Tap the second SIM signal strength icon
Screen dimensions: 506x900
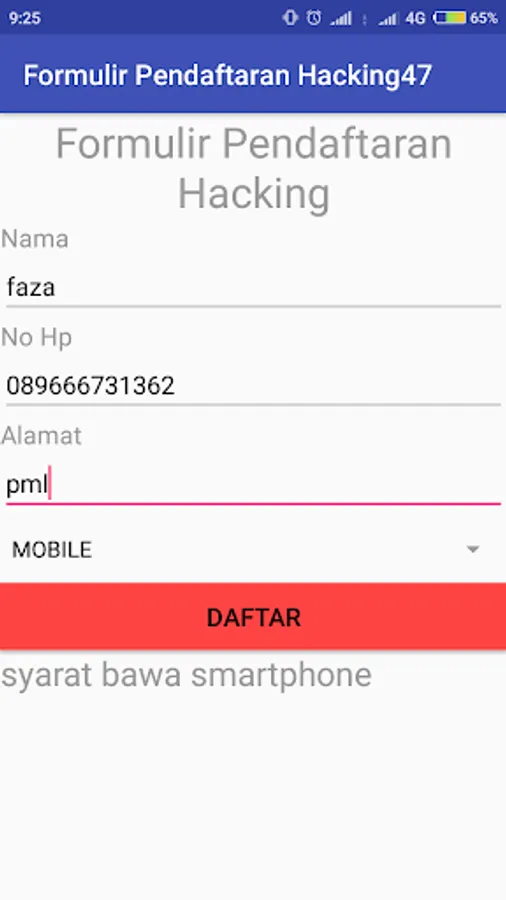(388, 19)
